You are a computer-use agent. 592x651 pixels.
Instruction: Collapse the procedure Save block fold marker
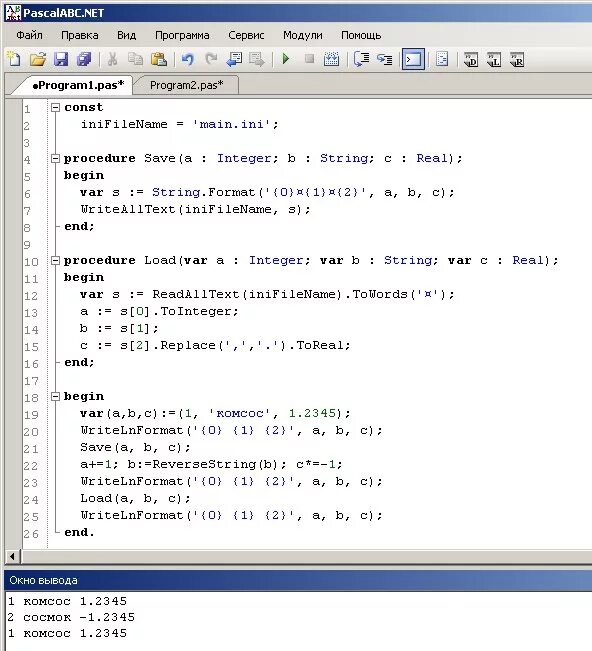pyautogui.click(x=55, y=159)
